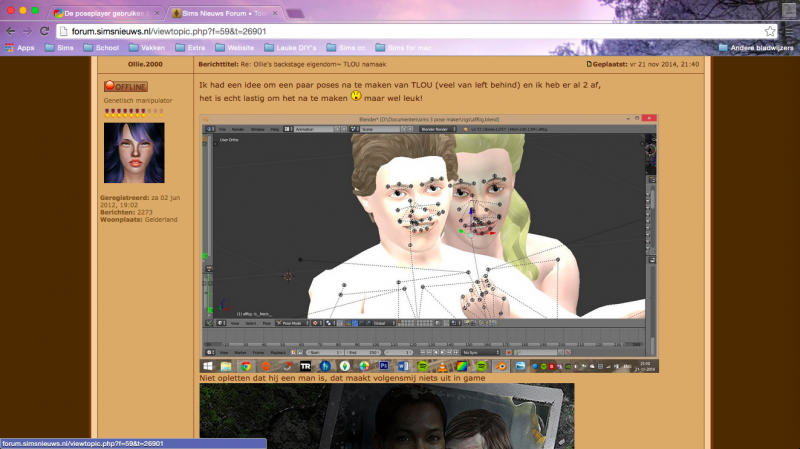Open the Sims bookmarks folder
800x449 pixels.
pos(59,47)
